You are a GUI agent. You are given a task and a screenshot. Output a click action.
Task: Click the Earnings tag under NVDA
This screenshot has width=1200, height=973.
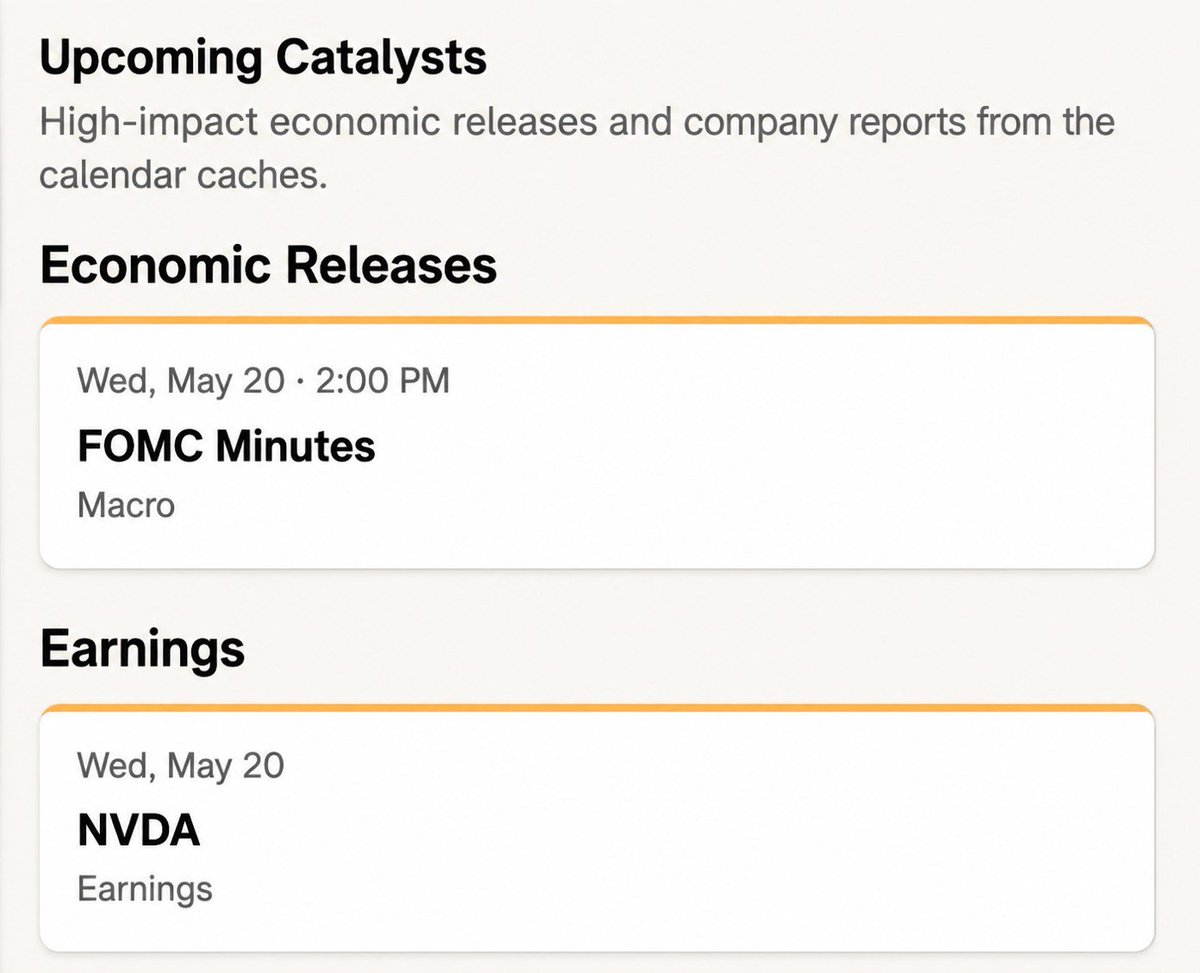pyautogui.click(x=145, y=889)
